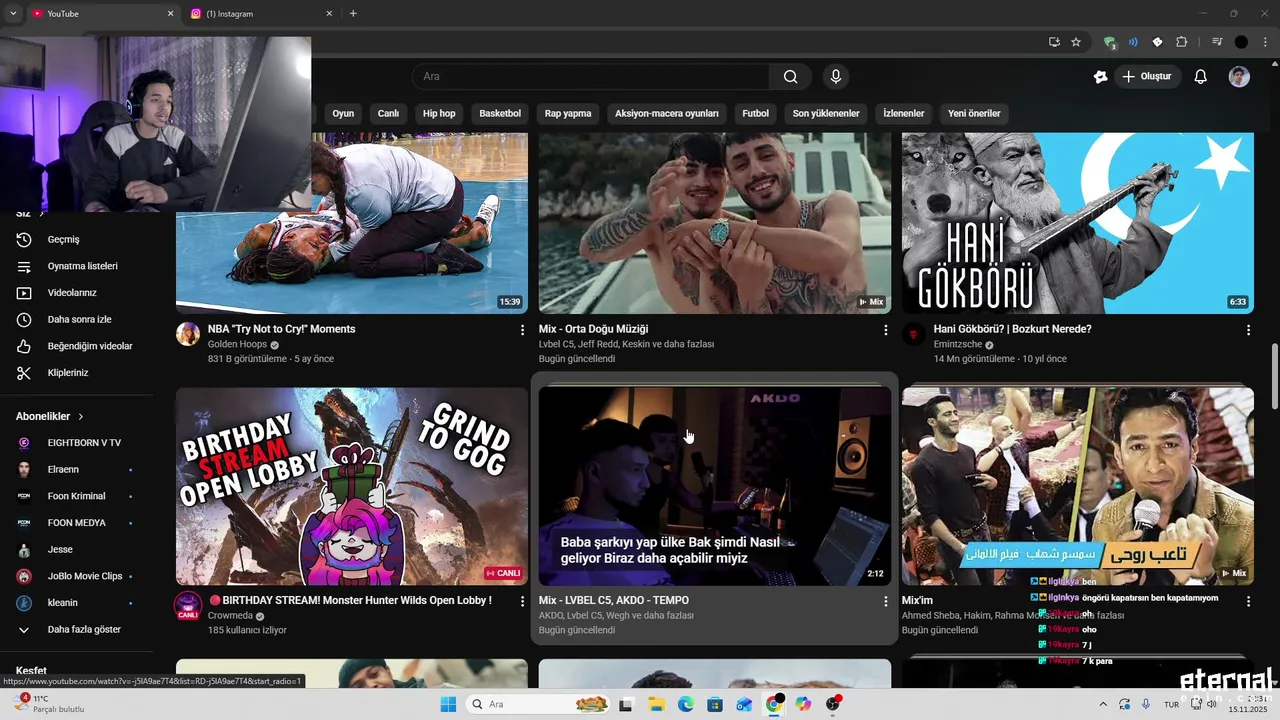Click the blue sound-wave extension icon

pyautogui.click(x=1133, y=42)
